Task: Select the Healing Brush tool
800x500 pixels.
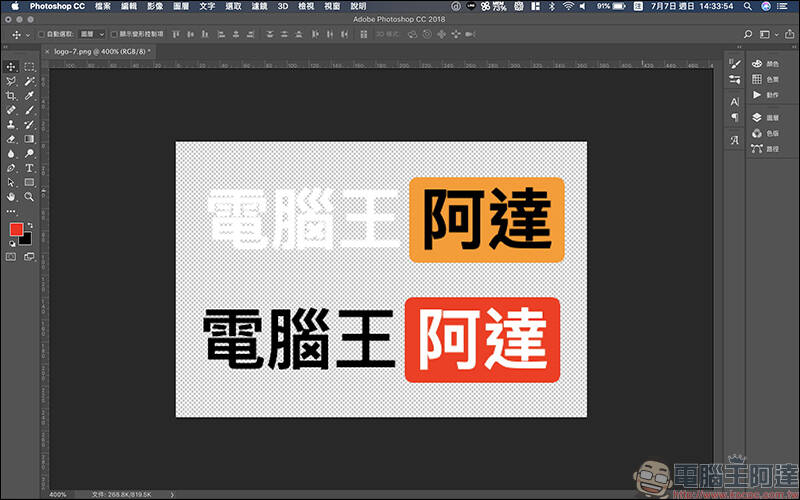Action: [11, 110]
